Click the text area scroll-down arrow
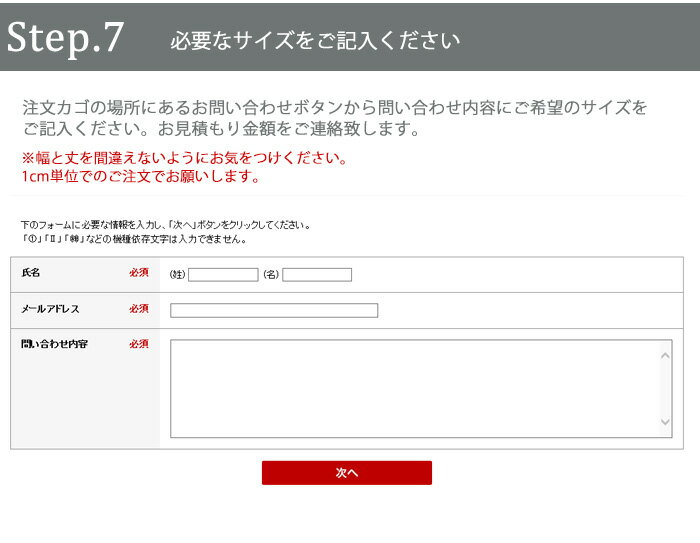This screenshot has width=700, height=543. (x=665, y=423)
